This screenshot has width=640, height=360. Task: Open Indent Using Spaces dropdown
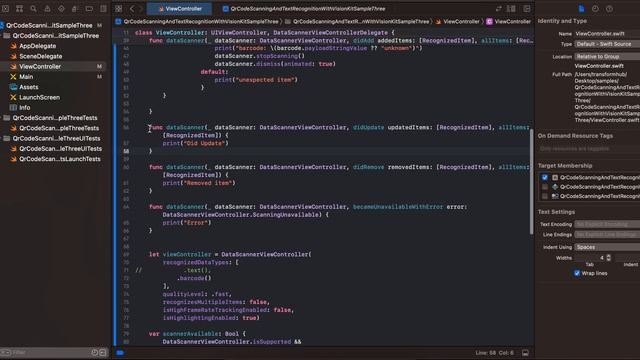coord(607,247)
